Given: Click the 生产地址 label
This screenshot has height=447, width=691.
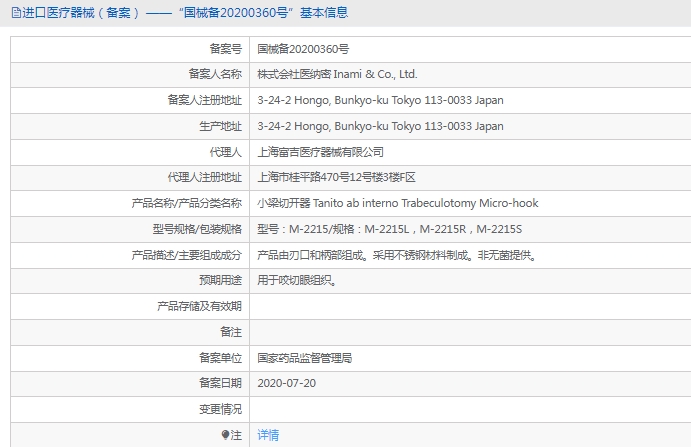Looking at the screenshot, I should (x=220, y=126).
